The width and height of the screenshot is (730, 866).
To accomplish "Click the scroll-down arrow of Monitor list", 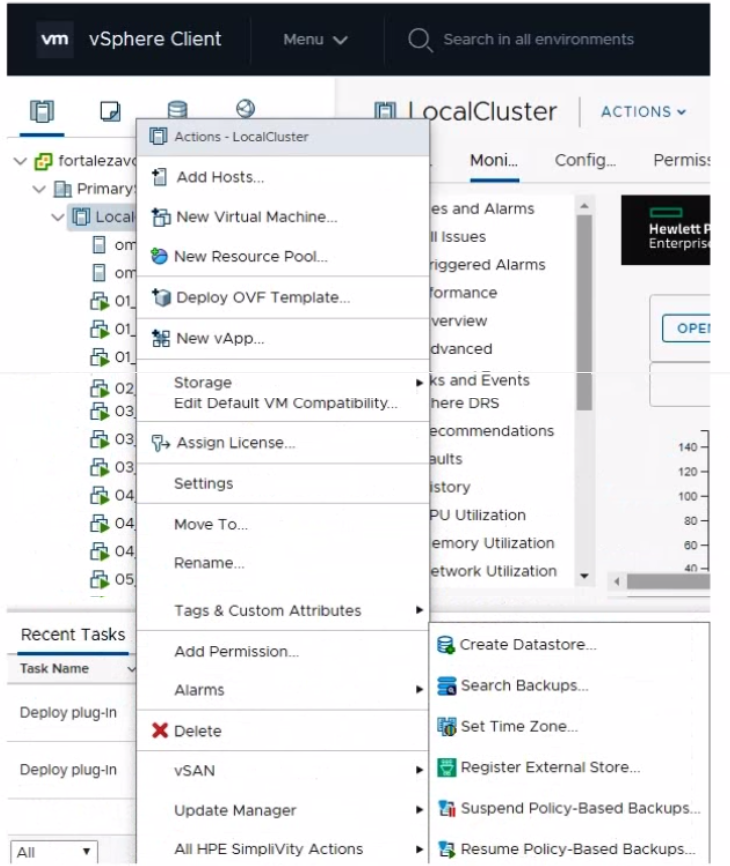I will [584, 576].
